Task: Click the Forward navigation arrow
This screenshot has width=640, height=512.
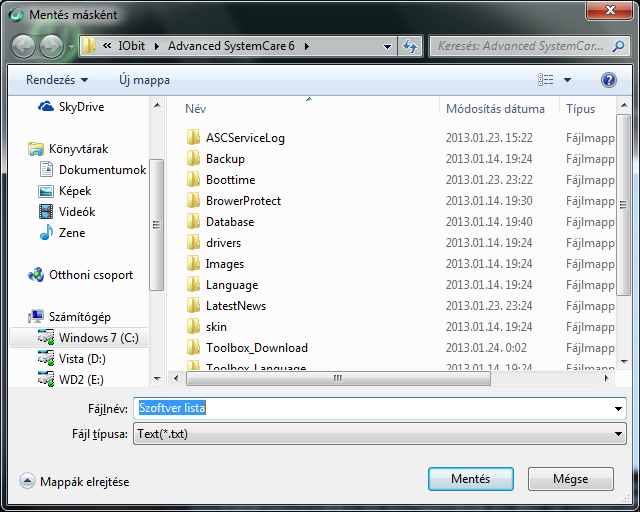Action: (x=51, y=46)
